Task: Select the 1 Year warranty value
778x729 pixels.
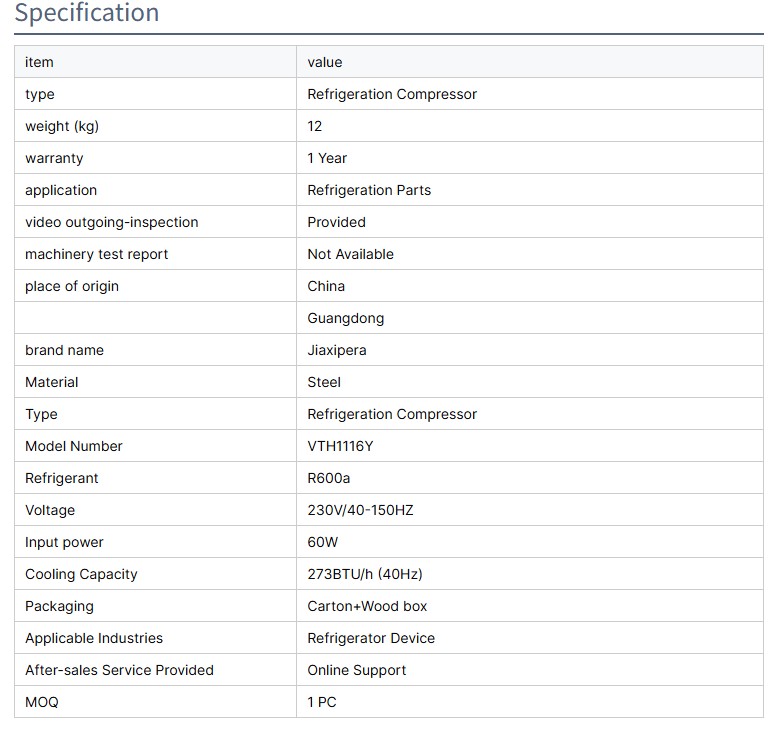Action: [327, 158]
